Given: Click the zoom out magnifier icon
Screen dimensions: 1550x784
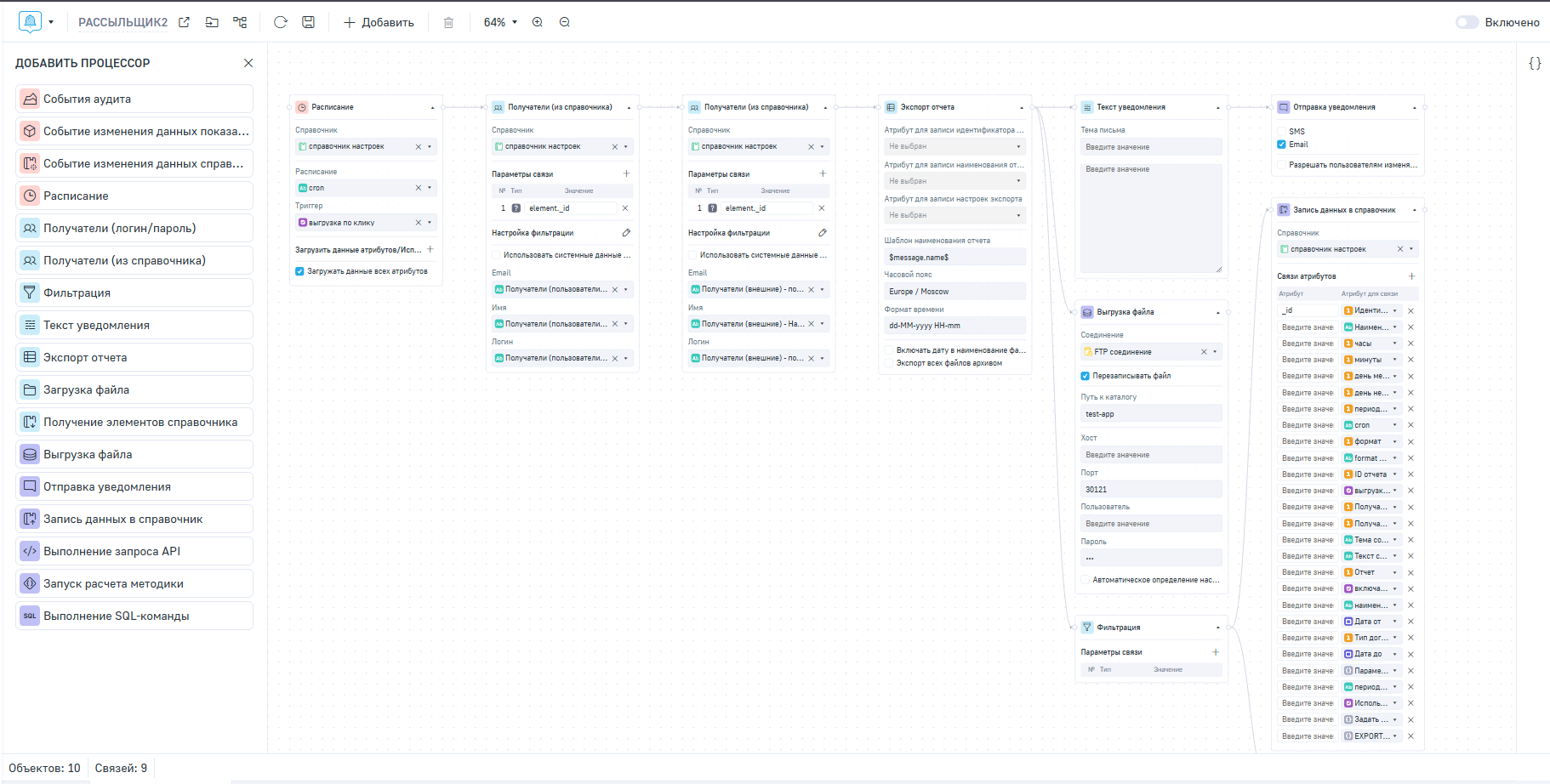Looking at the screenshot, I should pos(565,22).
